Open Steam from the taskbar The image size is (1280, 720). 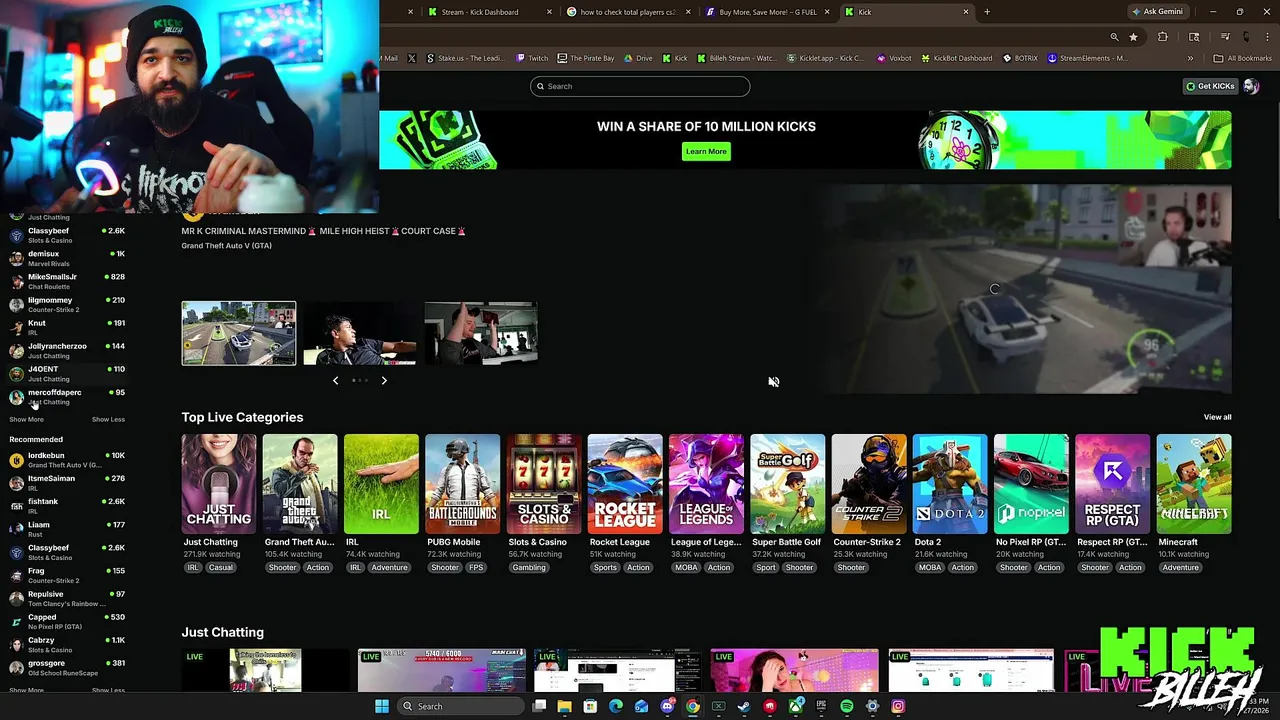(744, 706)
